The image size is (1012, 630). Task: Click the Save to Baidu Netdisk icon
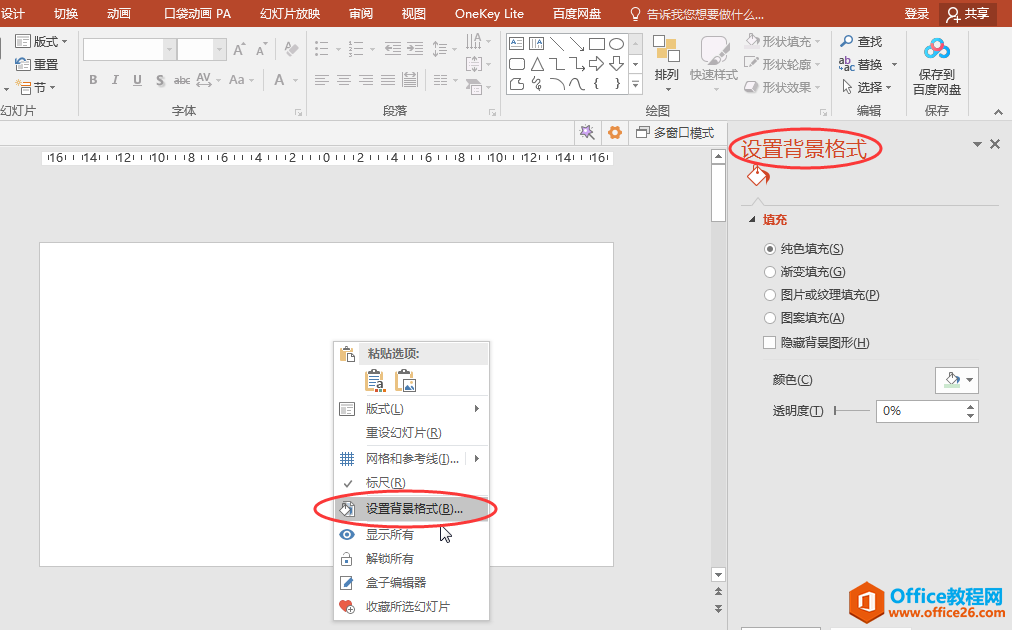pos(936,50)
